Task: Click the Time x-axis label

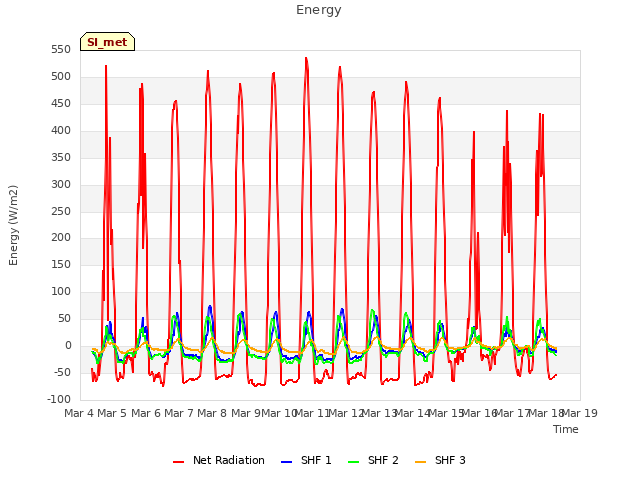Action: pos(566,429)
